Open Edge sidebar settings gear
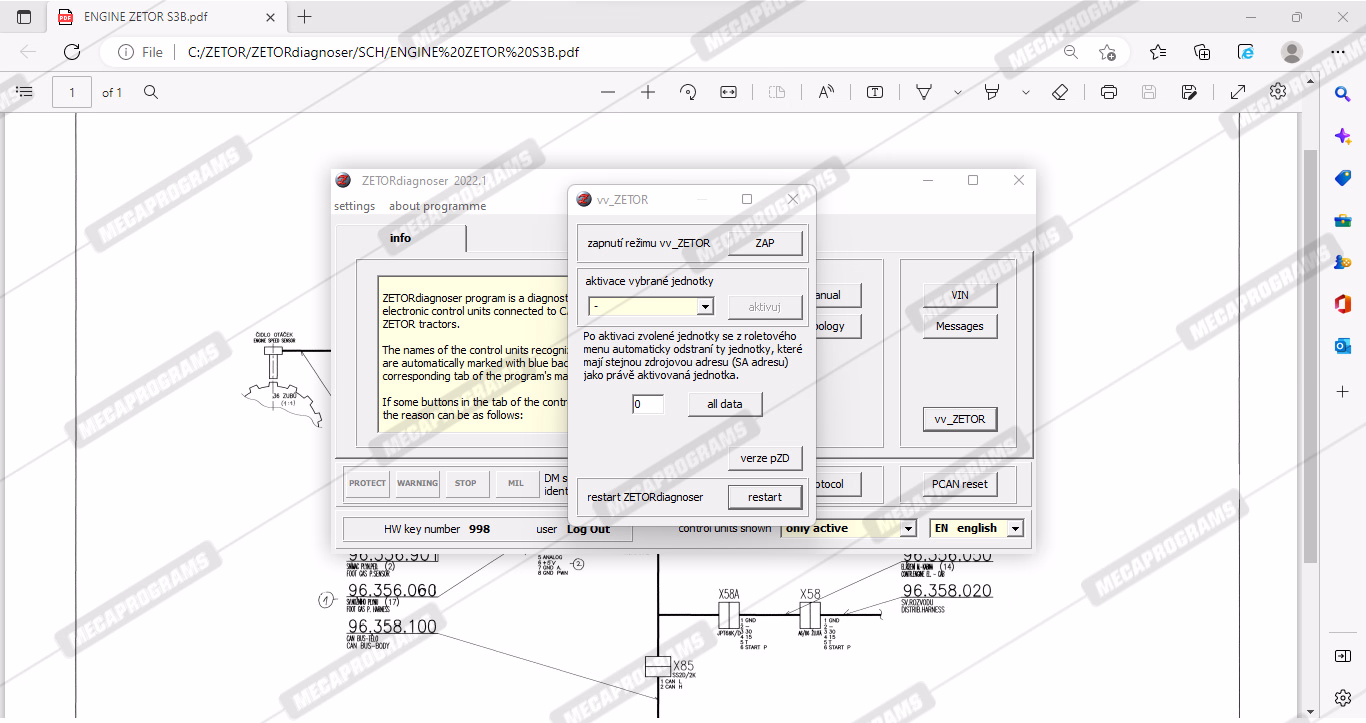Screen dimensions: 1366x723 [x=1343, y=697]
